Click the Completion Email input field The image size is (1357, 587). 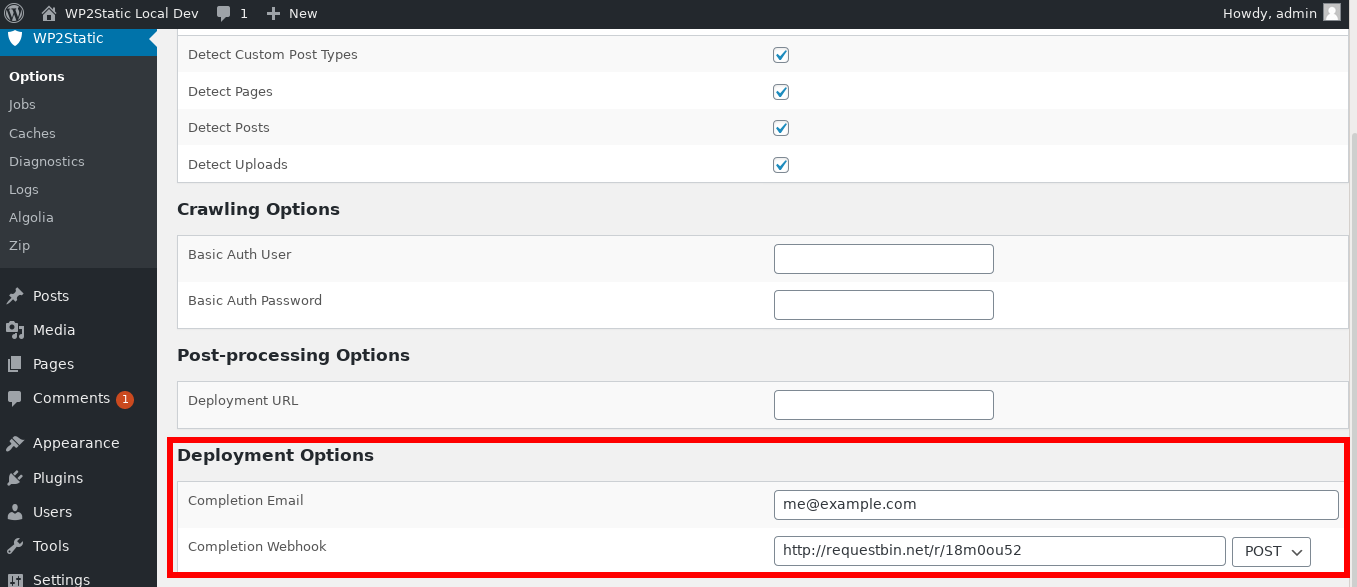[x=1055, y=504]
